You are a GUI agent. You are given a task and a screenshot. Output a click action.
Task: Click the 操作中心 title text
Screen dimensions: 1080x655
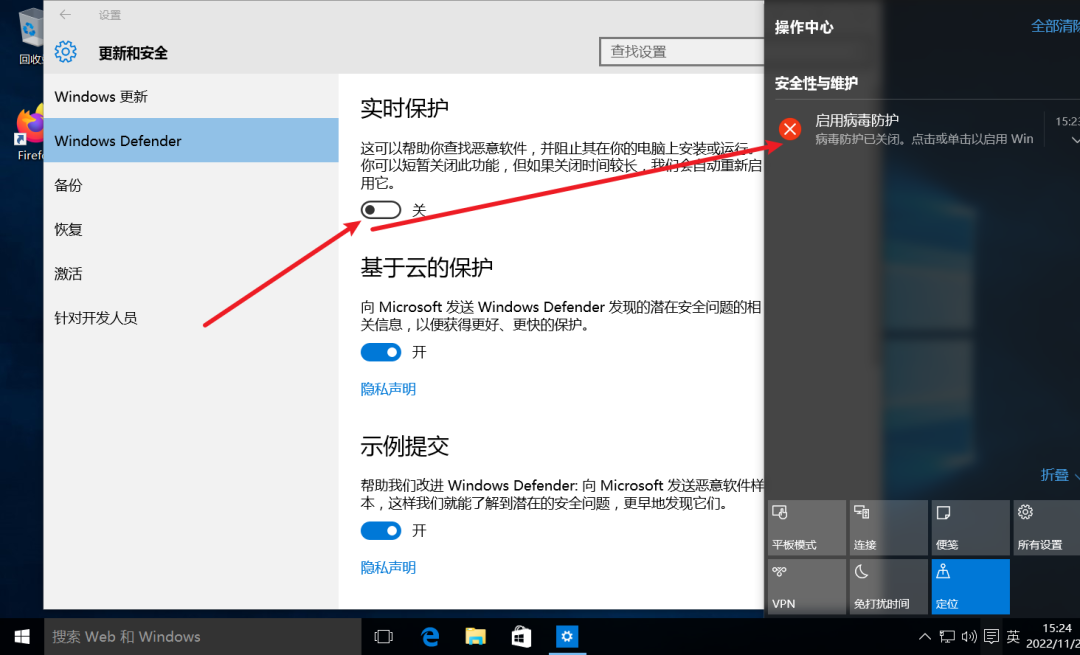pyautogui.click(x=804, y=27)
